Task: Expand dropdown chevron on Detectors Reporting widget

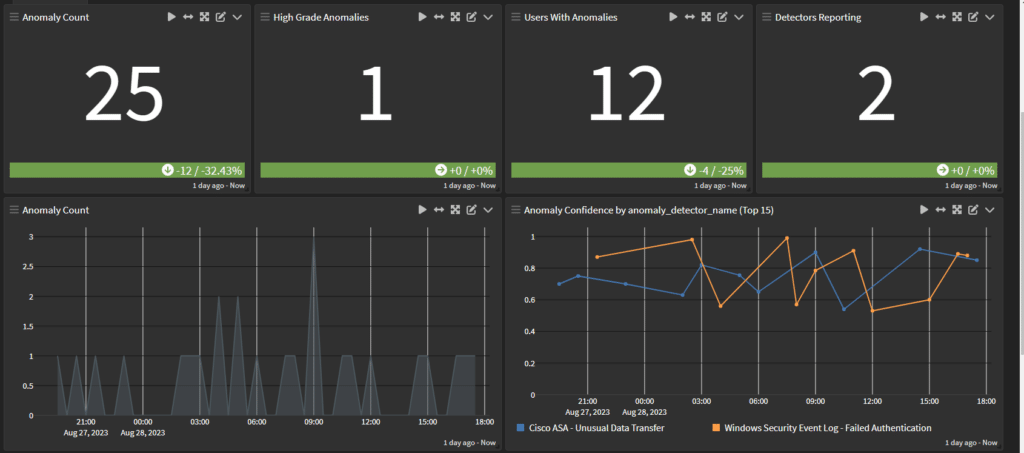Action: [x=989, y=17]
